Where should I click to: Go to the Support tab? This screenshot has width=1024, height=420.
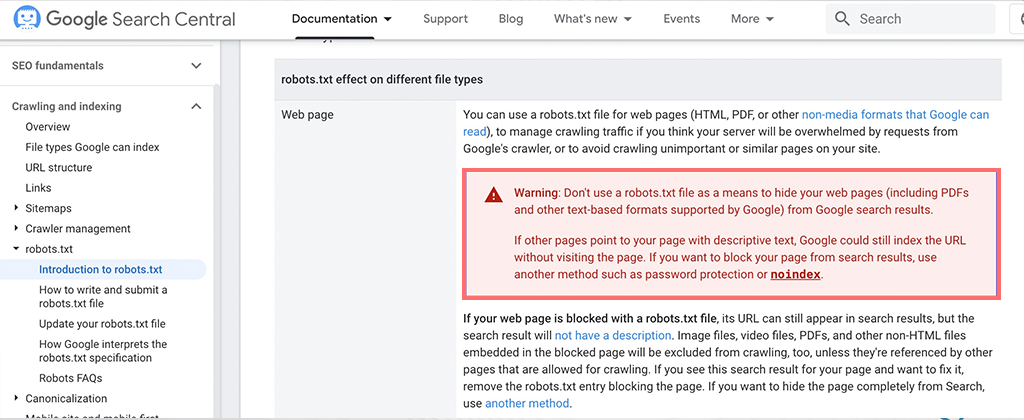click(x=445, y=19)
